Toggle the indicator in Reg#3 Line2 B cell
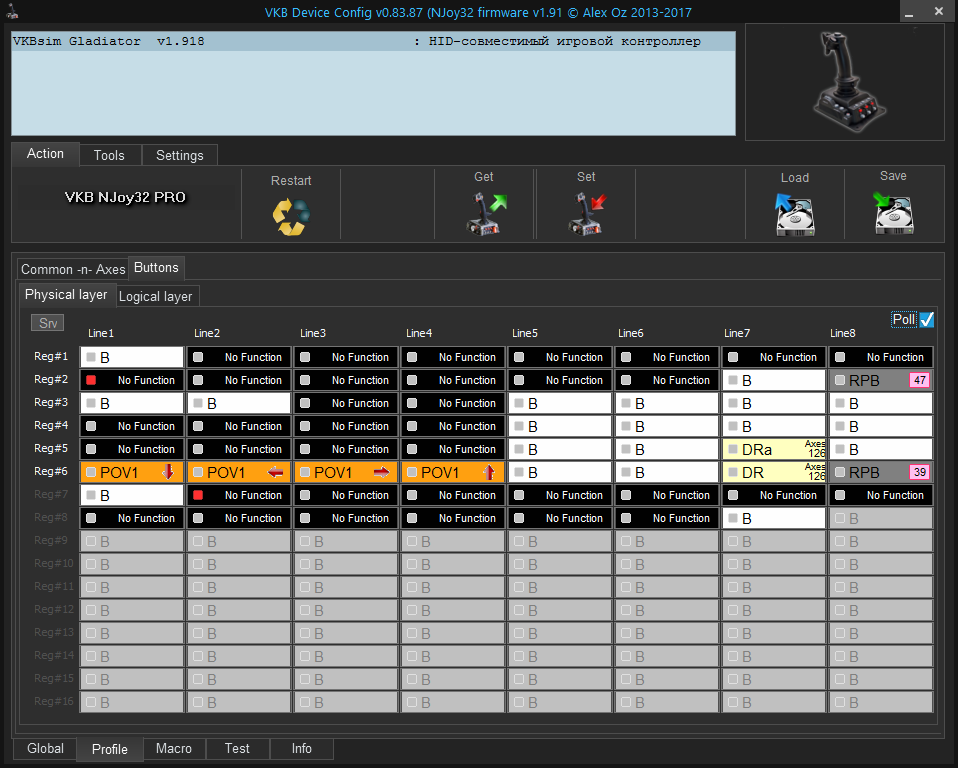The width and height of the screenshot is (958, 768). (x=198, y=403)
